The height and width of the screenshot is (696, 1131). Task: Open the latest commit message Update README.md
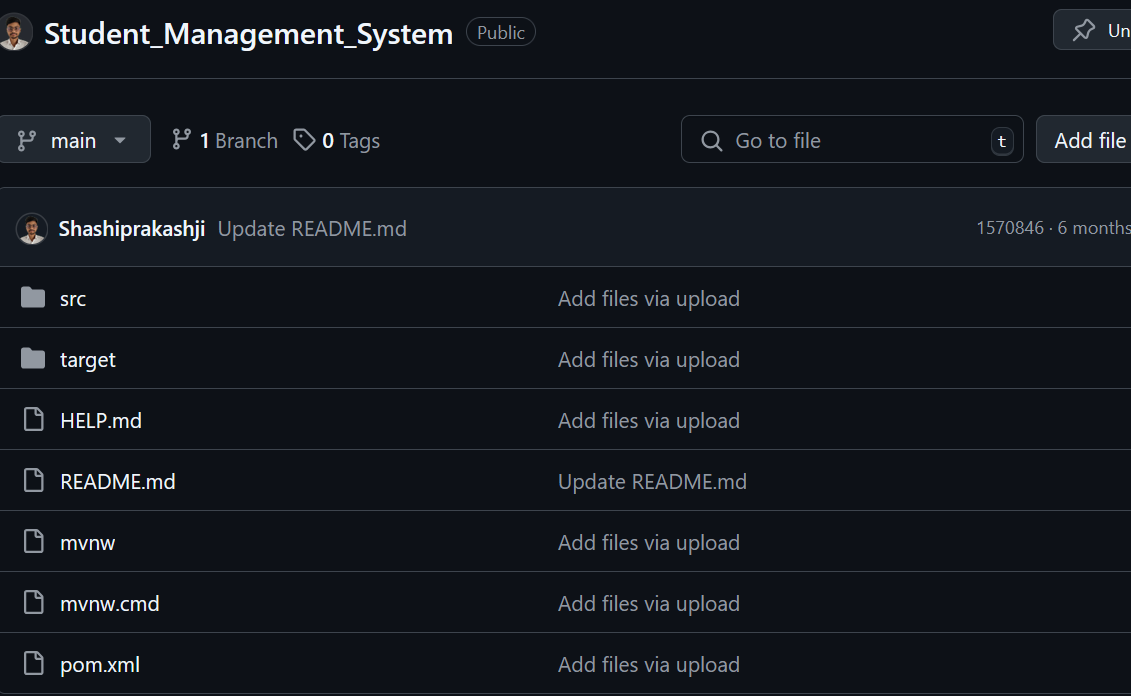point(312,229)
